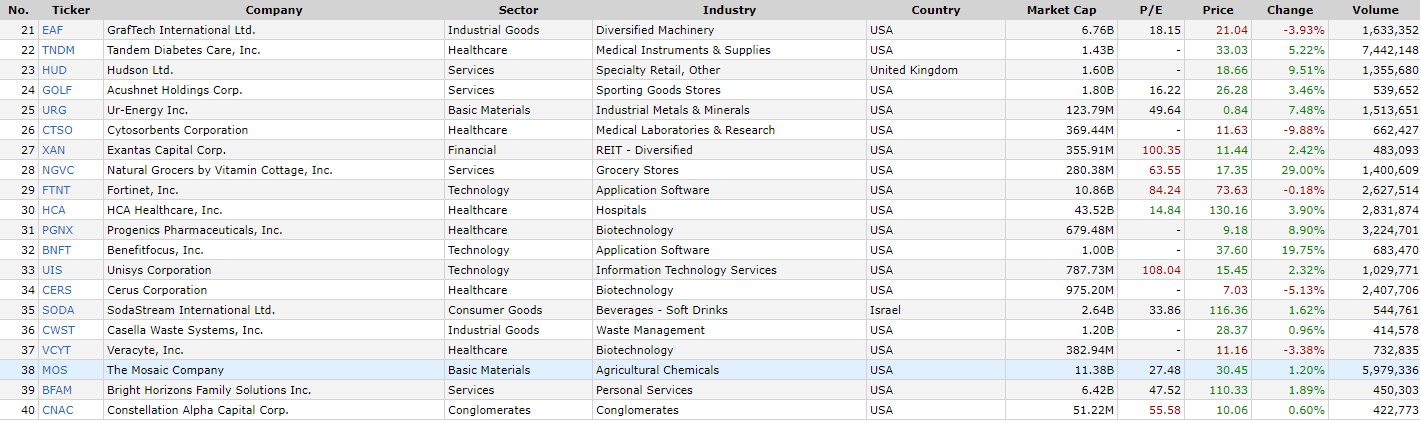Click the MOS ticker link
The width and height of the screenshot is (1420, 422).
click(x=54, y=370)
